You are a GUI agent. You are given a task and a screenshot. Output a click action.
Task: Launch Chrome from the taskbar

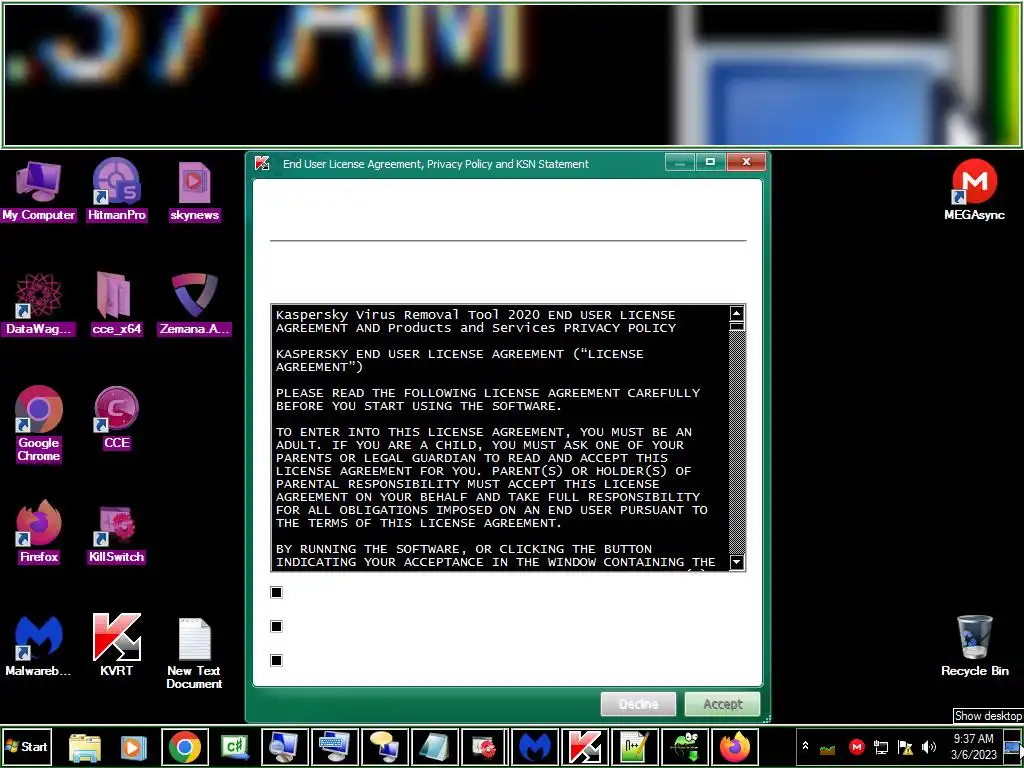(x=185, y=747)
